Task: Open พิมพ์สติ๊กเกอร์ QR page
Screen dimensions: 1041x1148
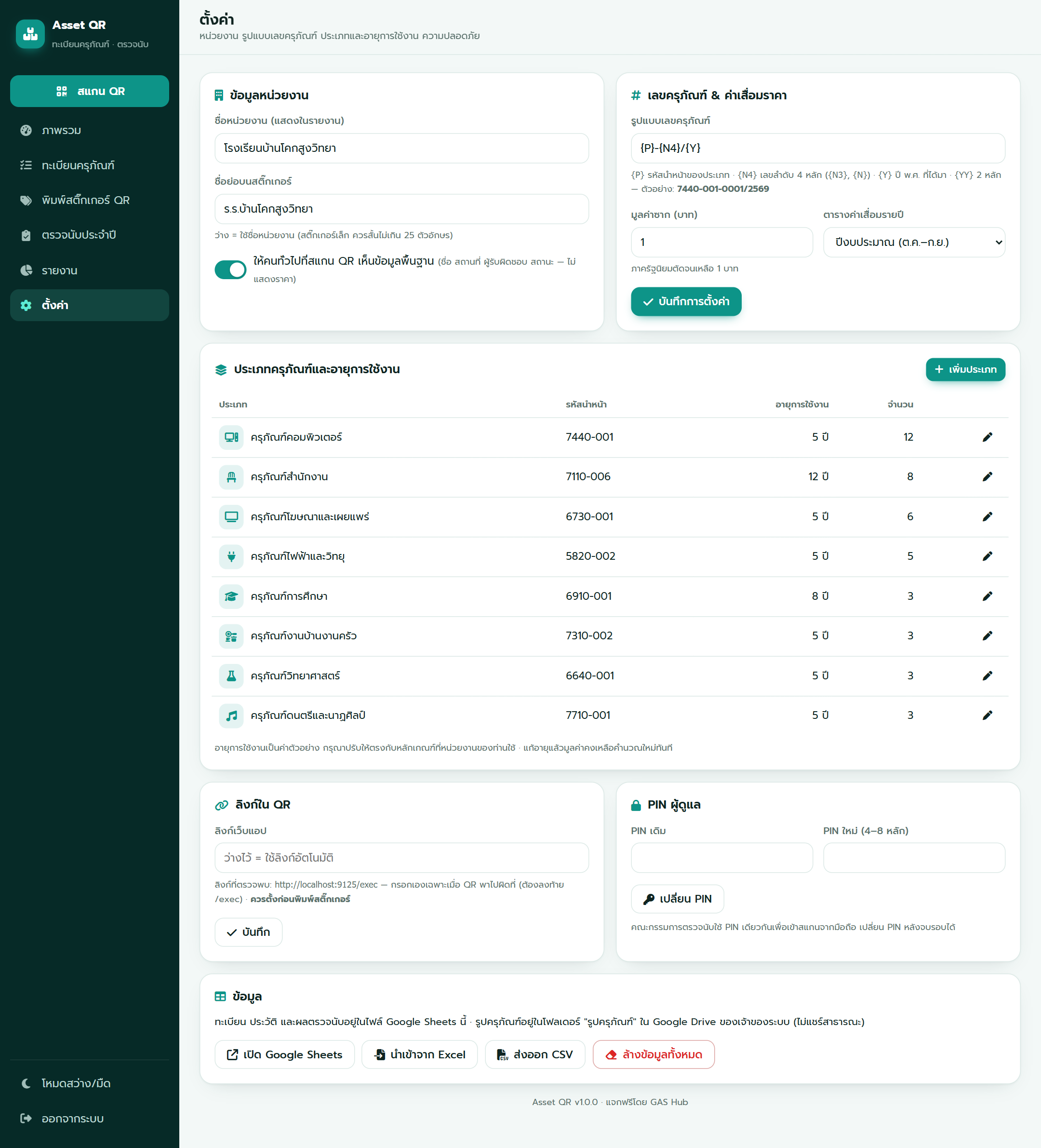Action: coord(89,200)
